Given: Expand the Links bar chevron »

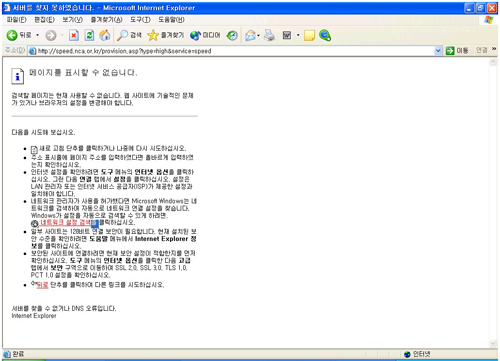Looking at the screenshot, I should coord(494,49).
